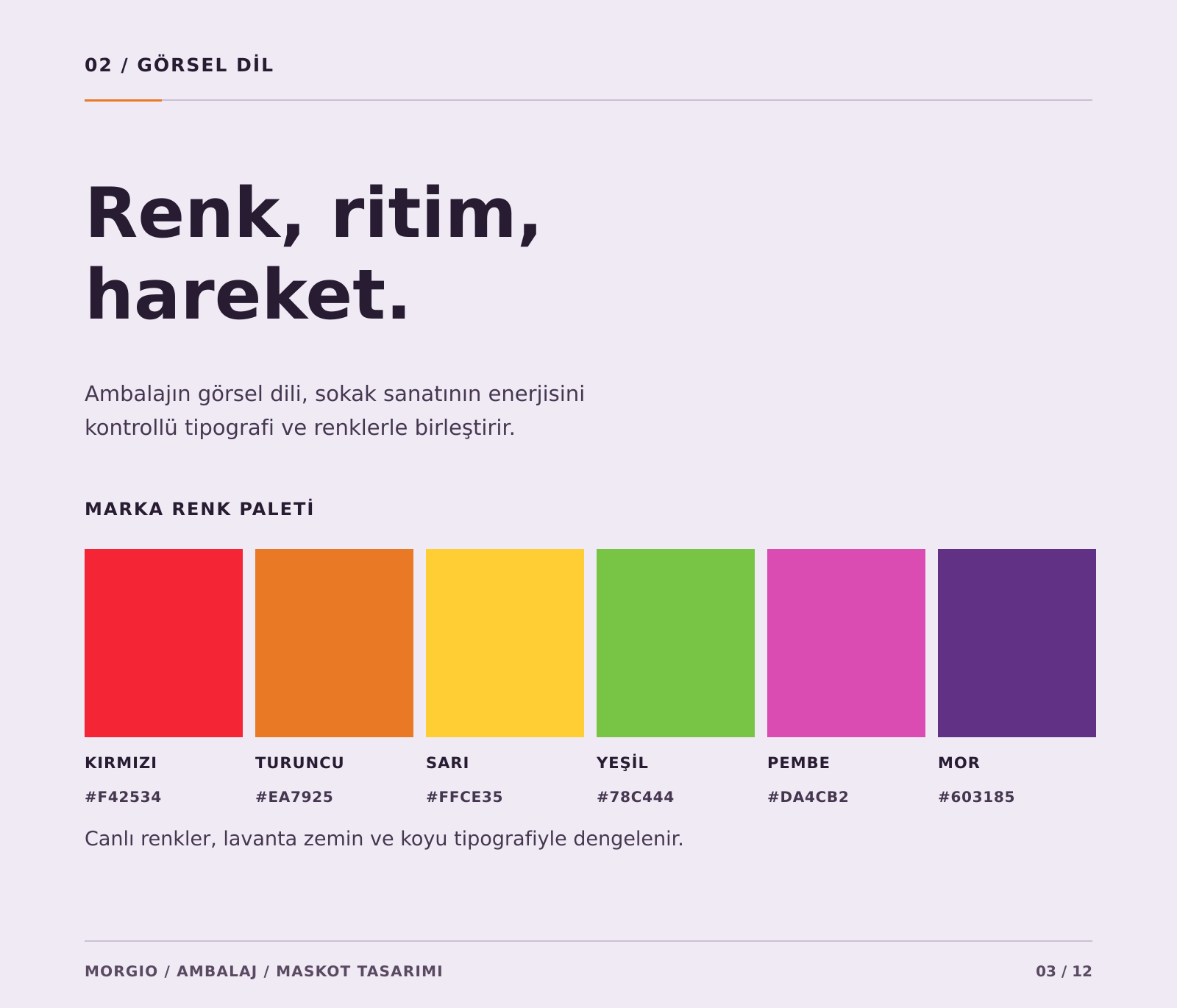1177x1008 pixels.
Task: Select the red Kırmızı color swatch
Action: coord(163,643)
